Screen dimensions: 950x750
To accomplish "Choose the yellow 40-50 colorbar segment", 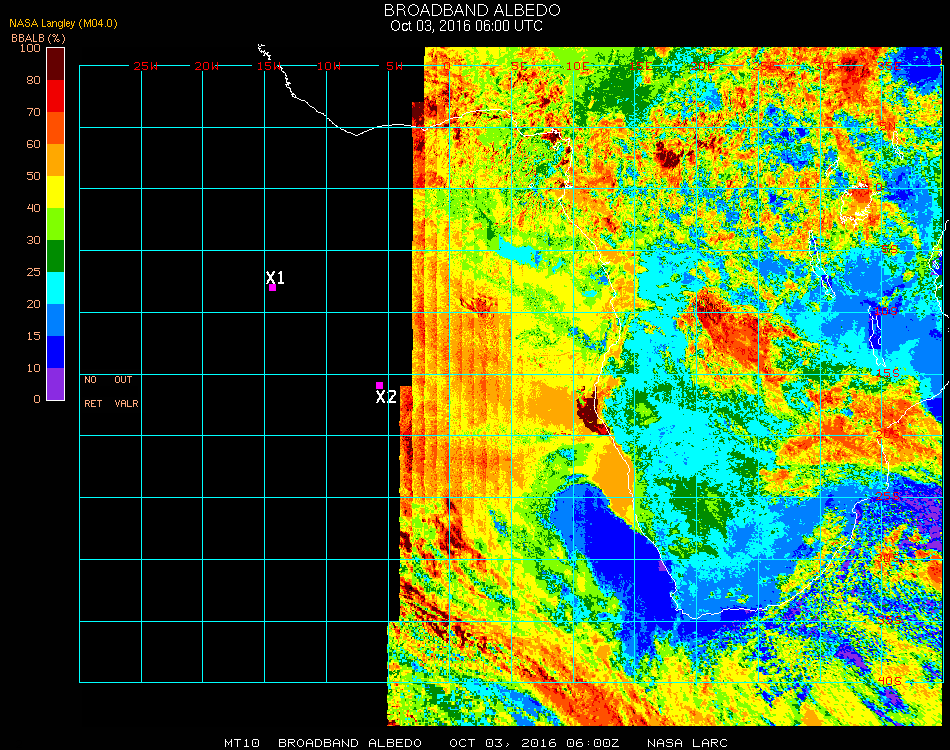I will 55,192.
